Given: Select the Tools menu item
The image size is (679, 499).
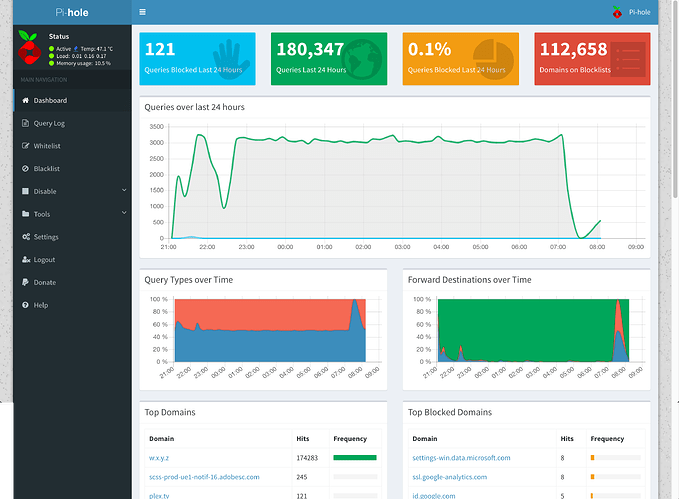Looking at the screenshot, I should click(x=42, y=214).
